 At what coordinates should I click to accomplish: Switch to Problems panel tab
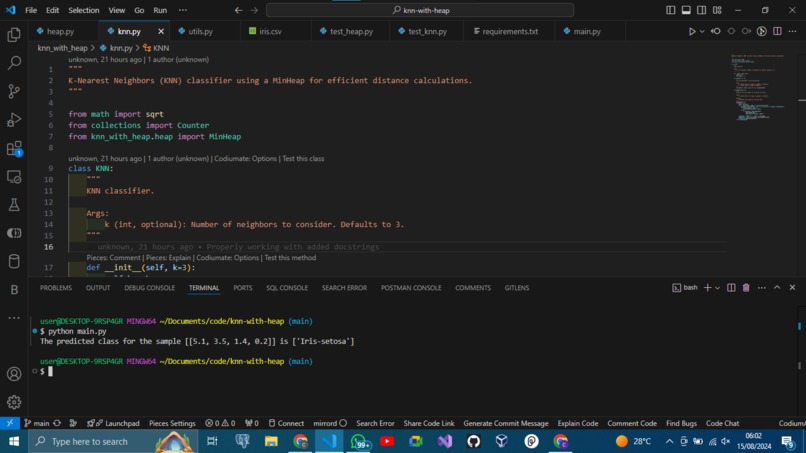(x=56, y=288)
